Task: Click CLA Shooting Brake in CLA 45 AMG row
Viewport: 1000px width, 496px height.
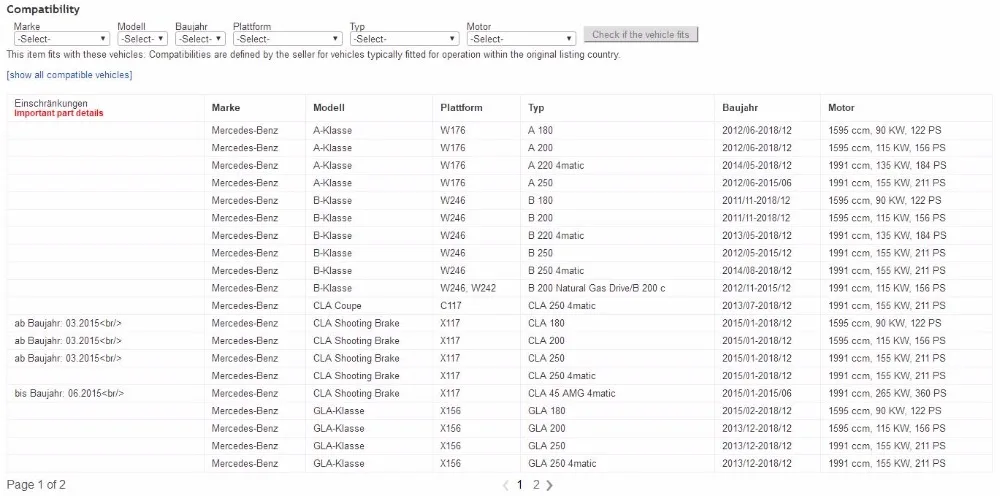Action: point(357,393)
